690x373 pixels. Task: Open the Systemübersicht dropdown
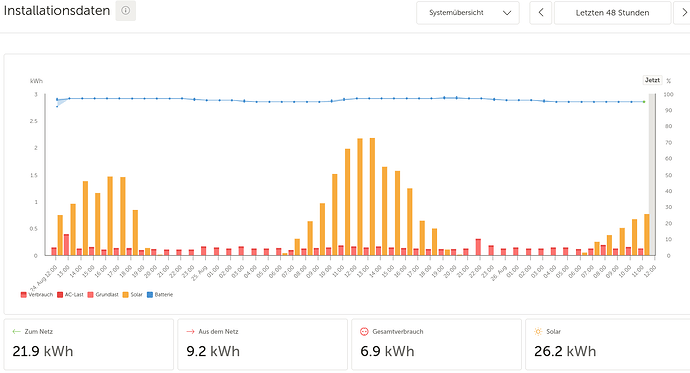[x=468, y=13]
